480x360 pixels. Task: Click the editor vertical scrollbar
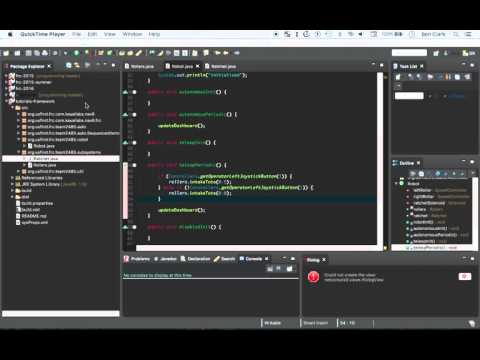coord(380,159)
